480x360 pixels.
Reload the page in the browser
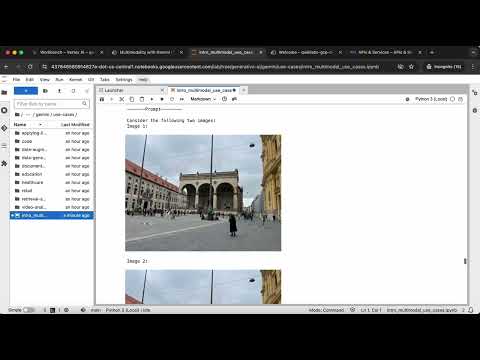(x=30, y=67)
